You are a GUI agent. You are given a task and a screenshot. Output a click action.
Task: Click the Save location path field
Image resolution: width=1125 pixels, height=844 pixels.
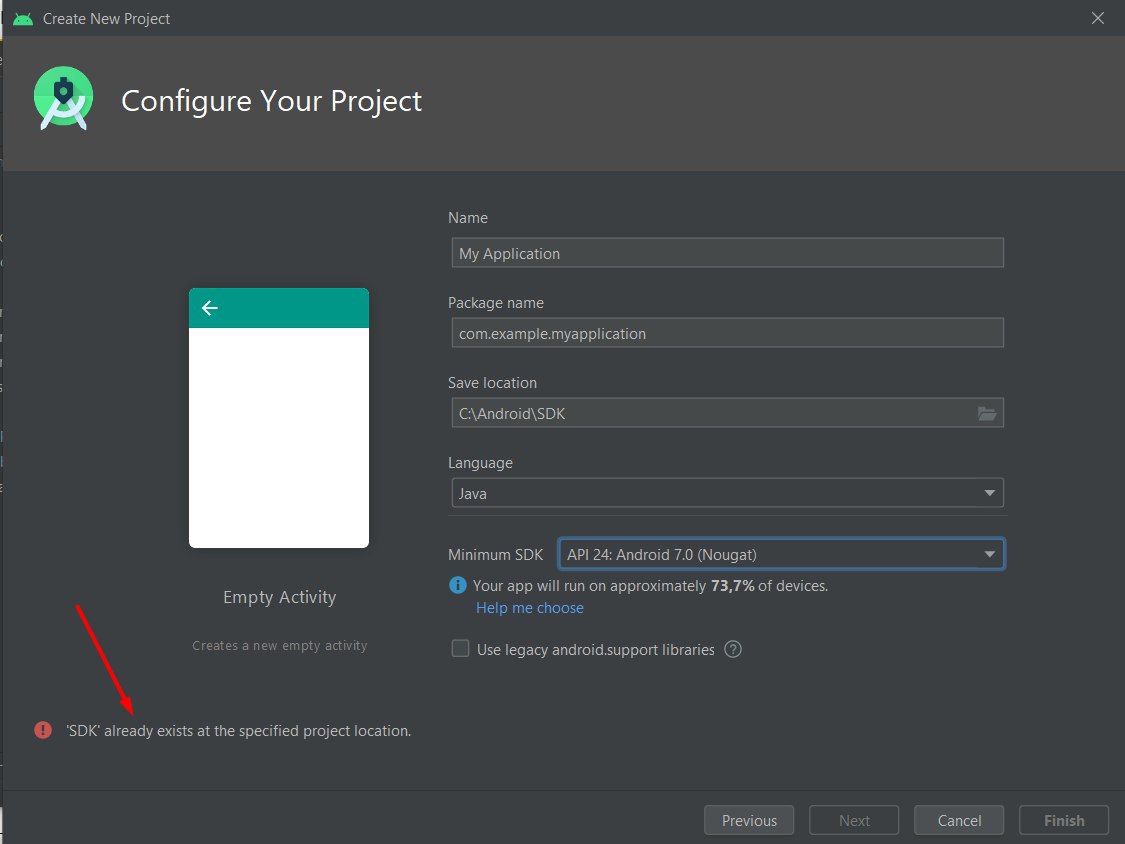[728, 413]
